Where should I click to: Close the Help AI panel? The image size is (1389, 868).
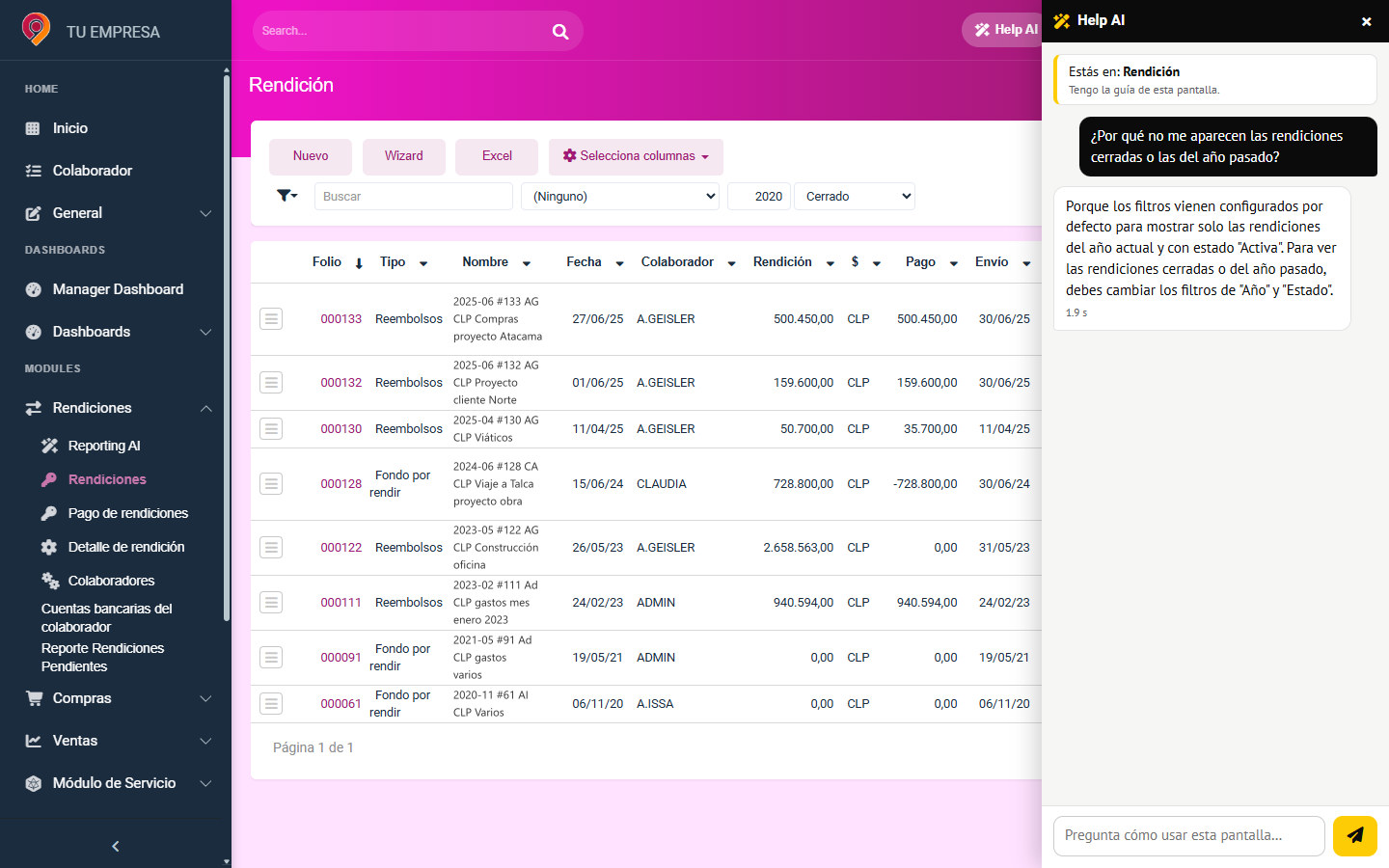click(x=1366, y=21)
